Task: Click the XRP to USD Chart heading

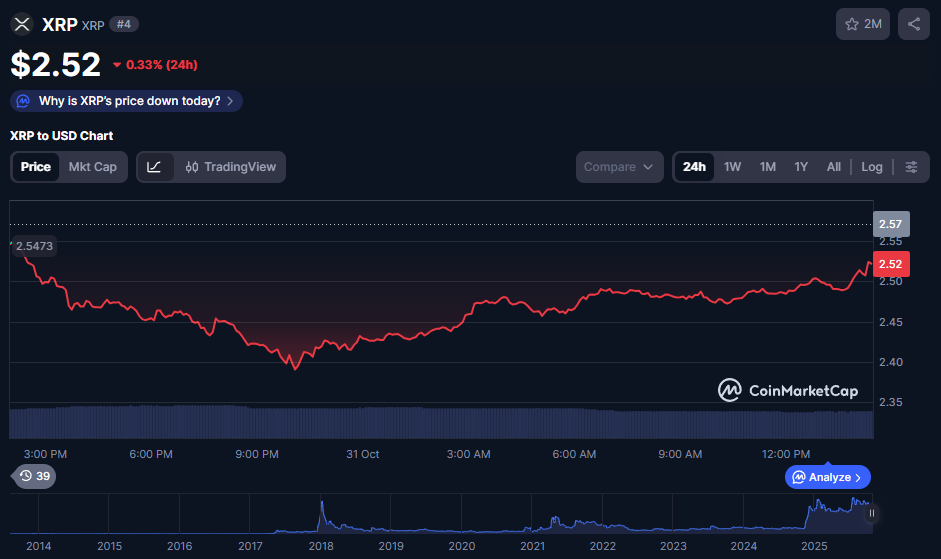Action: (x=61, y=136)
